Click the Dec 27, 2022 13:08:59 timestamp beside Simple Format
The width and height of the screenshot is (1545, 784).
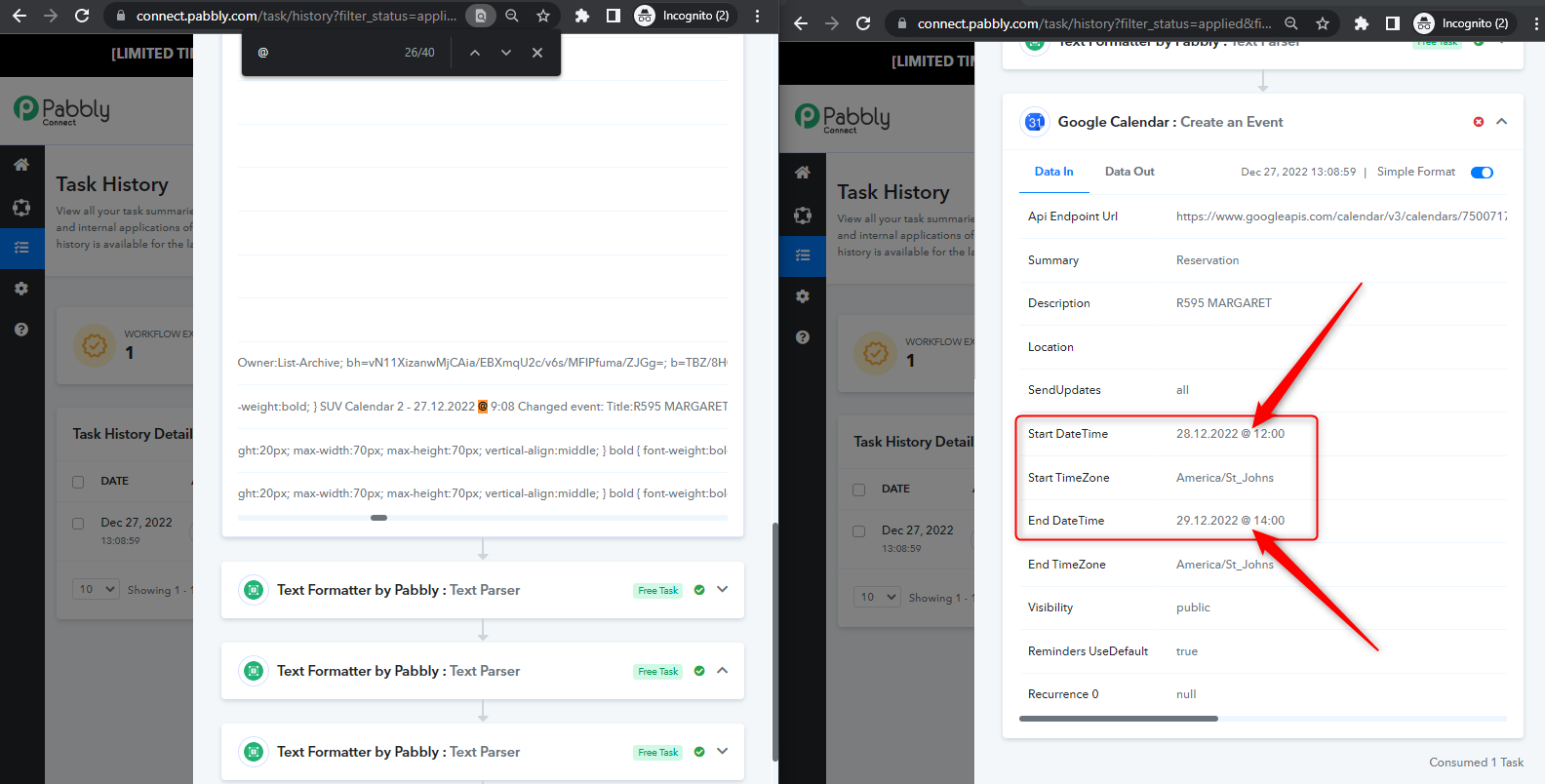pyautogui.click(x=1298, y=172)
